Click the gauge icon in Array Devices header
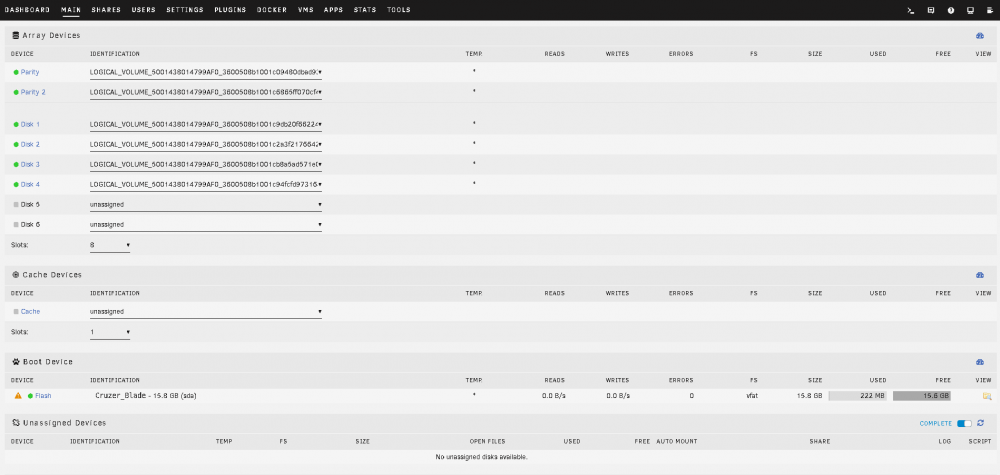1000x475 pixels. (980, 36)
